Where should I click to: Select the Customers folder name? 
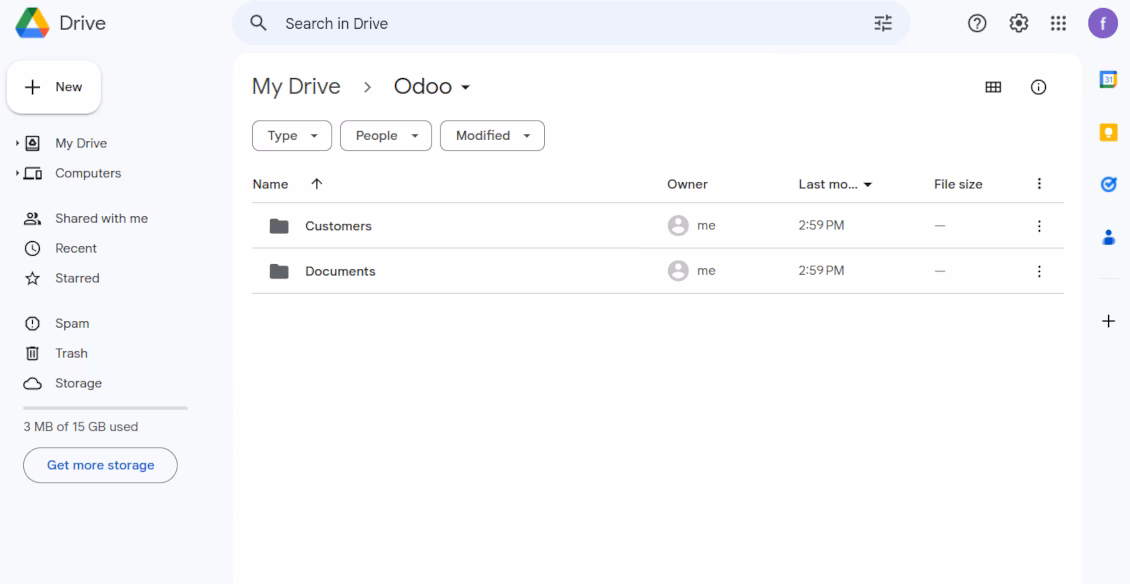point(338,226)
